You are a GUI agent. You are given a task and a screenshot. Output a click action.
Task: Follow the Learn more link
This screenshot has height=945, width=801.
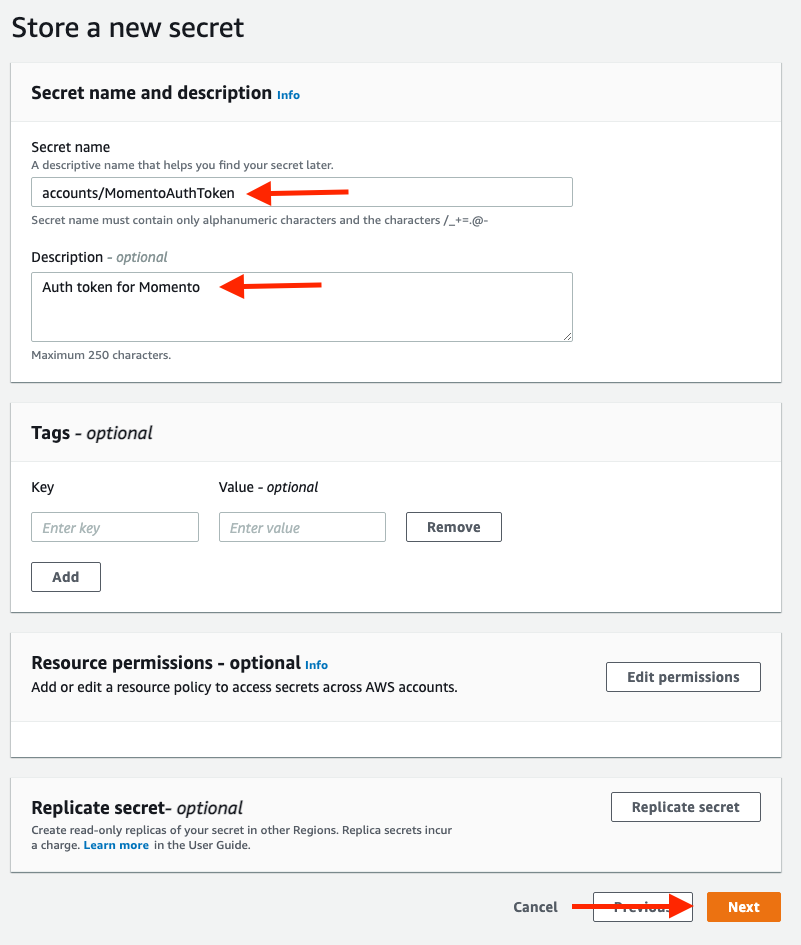116,845
